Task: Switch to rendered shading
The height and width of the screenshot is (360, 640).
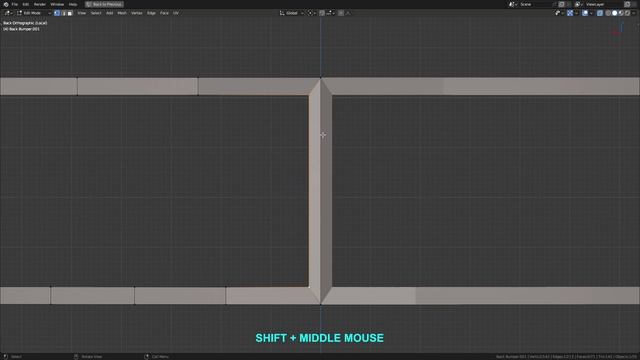Action: click(627, 13)
